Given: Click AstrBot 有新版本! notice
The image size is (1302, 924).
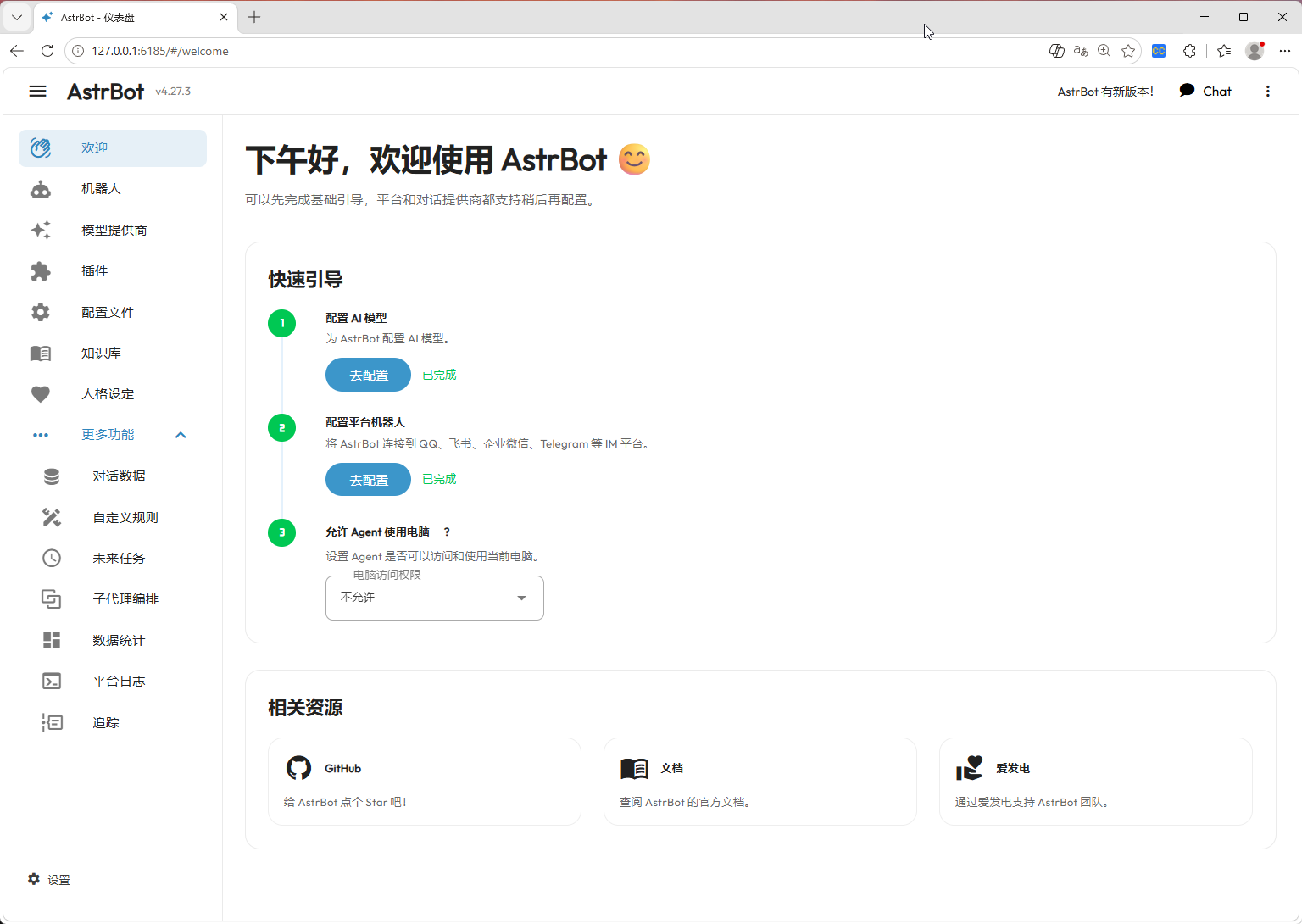Looking at the screenshot, I should [1105, 92].
